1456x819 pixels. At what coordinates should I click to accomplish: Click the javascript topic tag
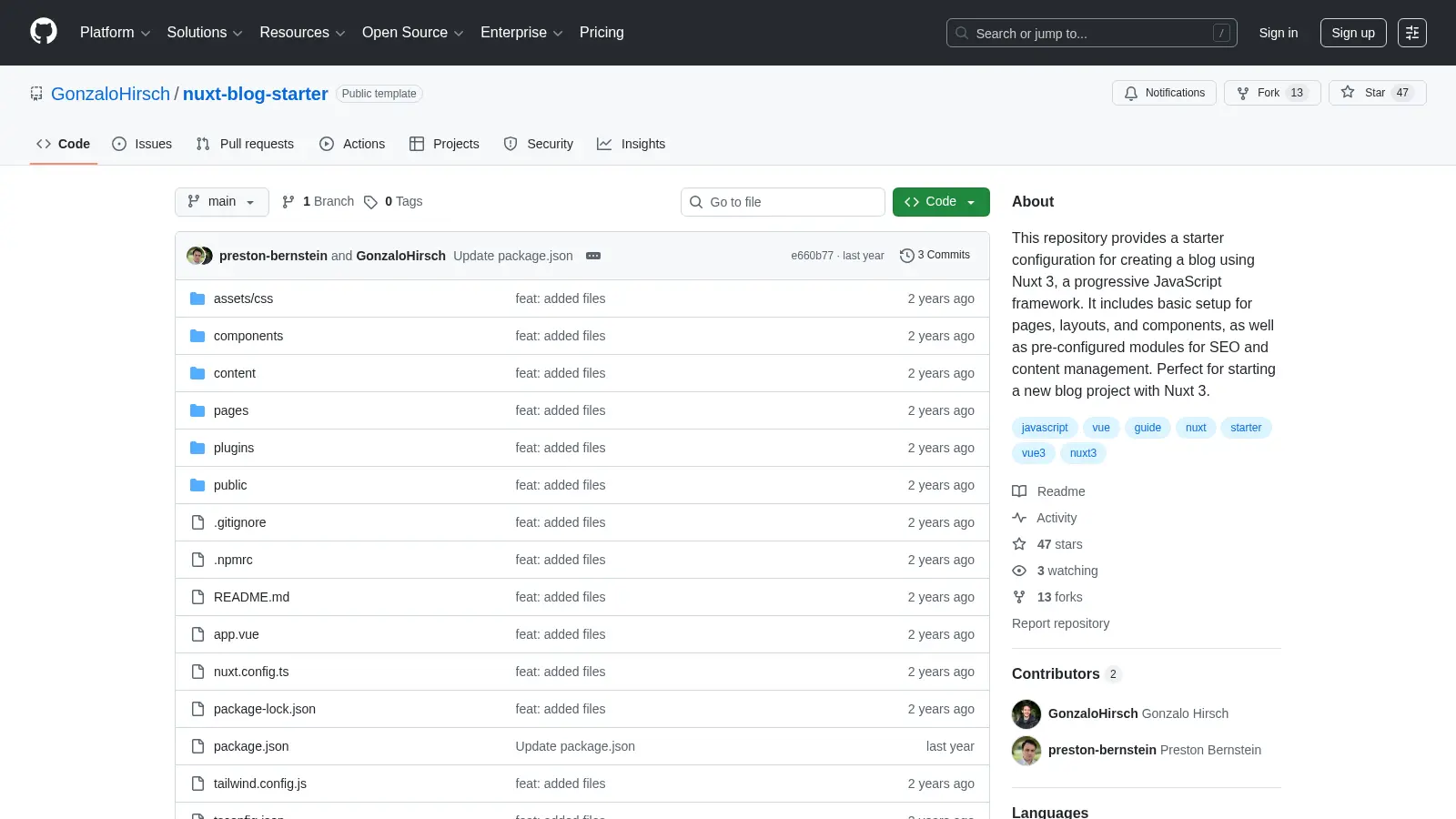1045,428
